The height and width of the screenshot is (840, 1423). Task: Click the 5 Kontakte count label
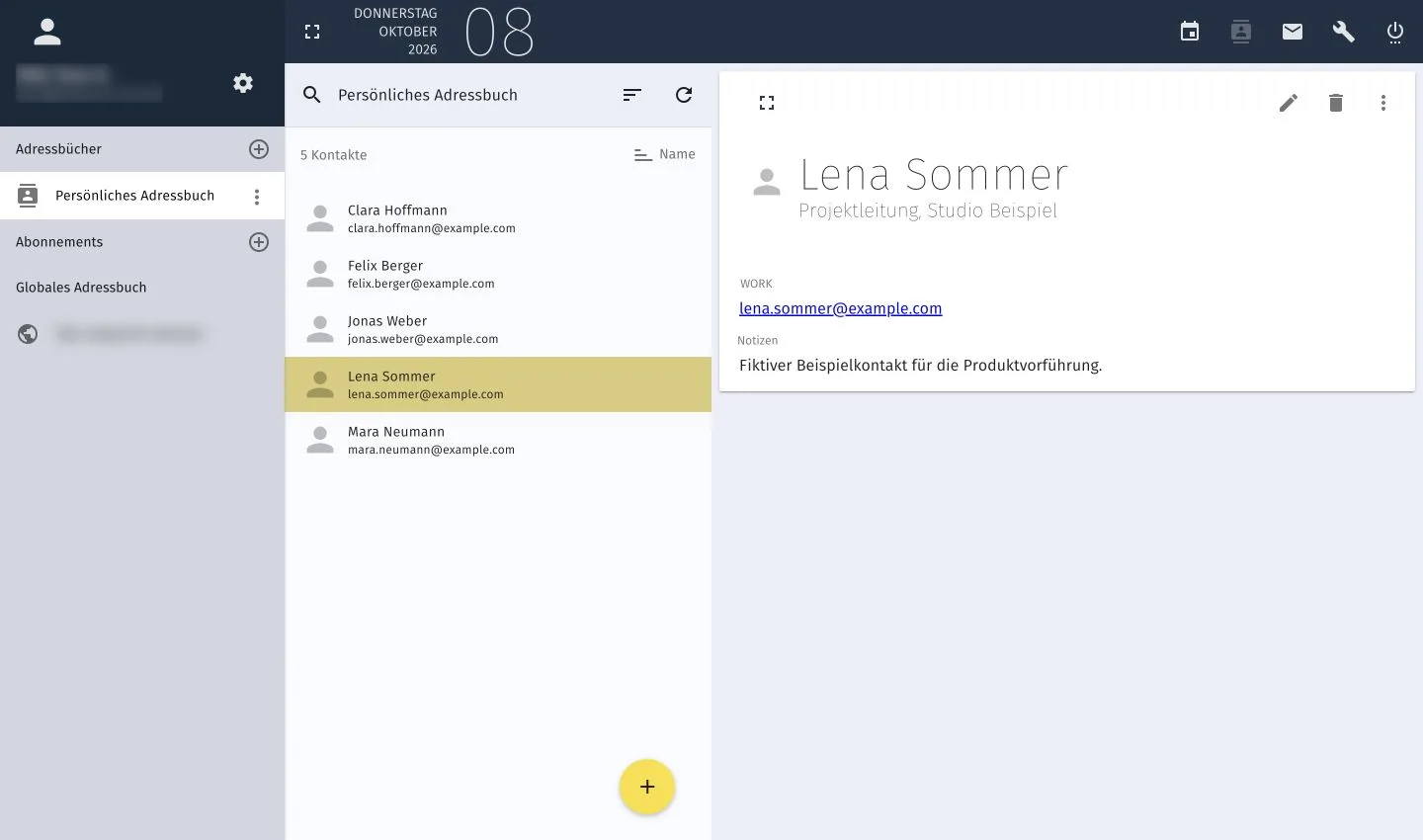tap(334, 155)
